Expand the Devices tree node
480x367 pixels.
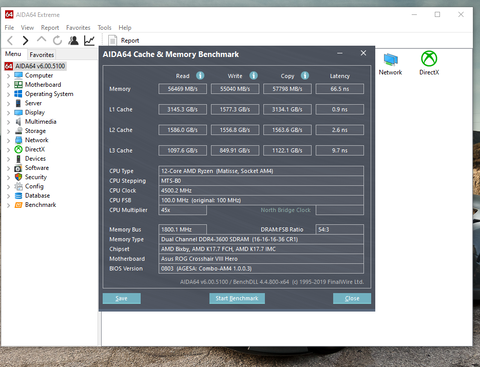click(x=9, y=159)
